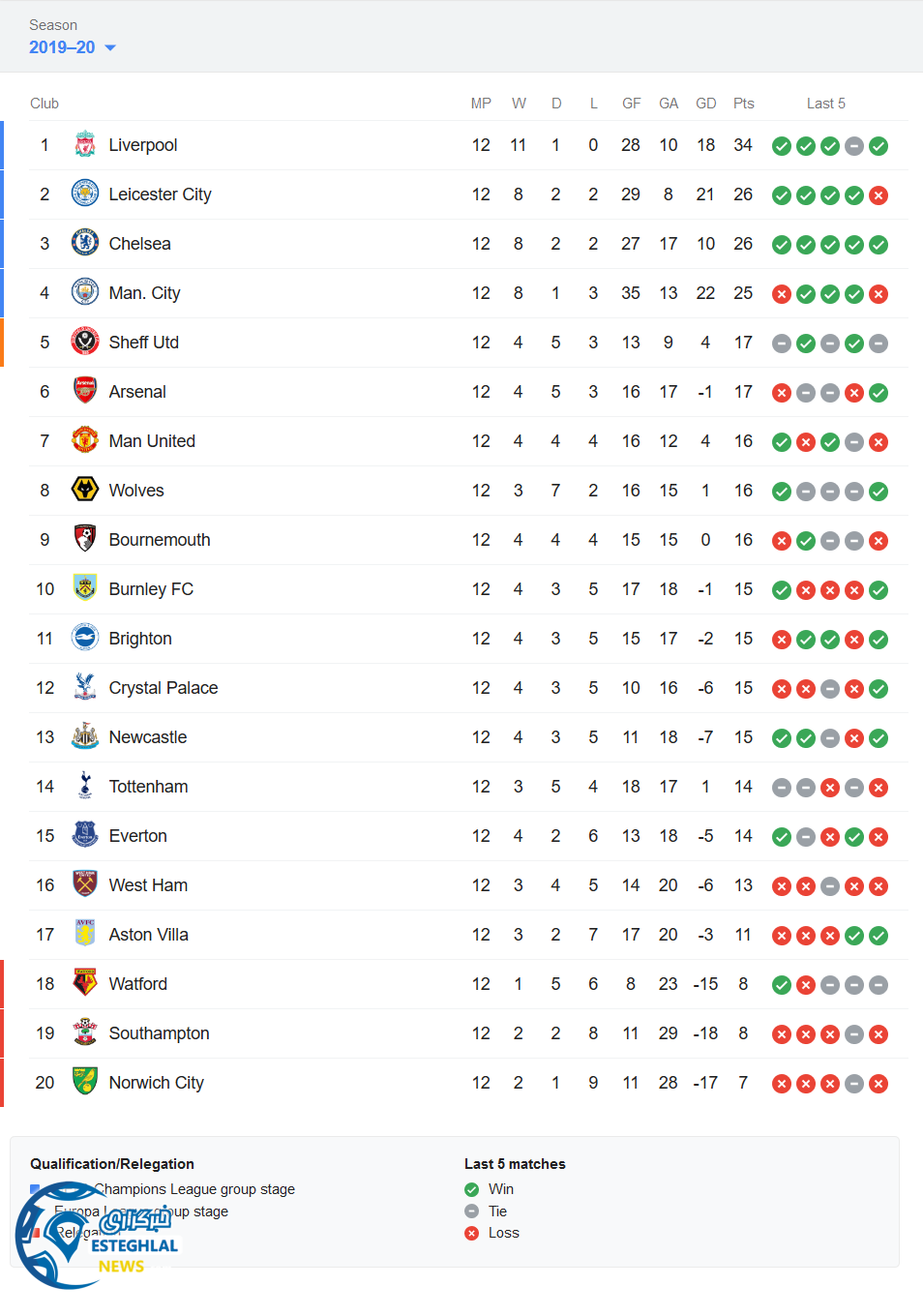Click the Watford club badge
This screenshot has height=1316, width=923.
(85, 984)
